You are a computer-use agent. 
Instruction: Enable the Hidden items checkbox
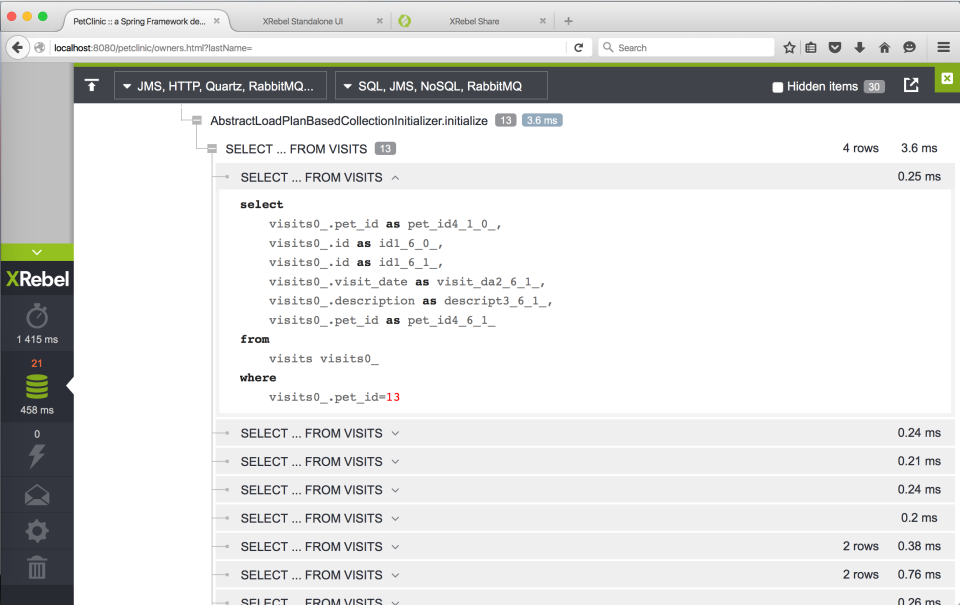[777, 86]
